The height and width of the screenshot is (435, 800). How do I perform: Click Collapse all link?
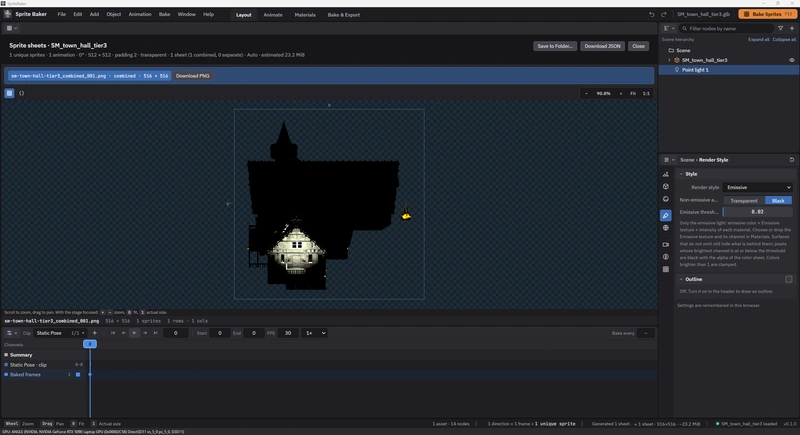[784, 39]
